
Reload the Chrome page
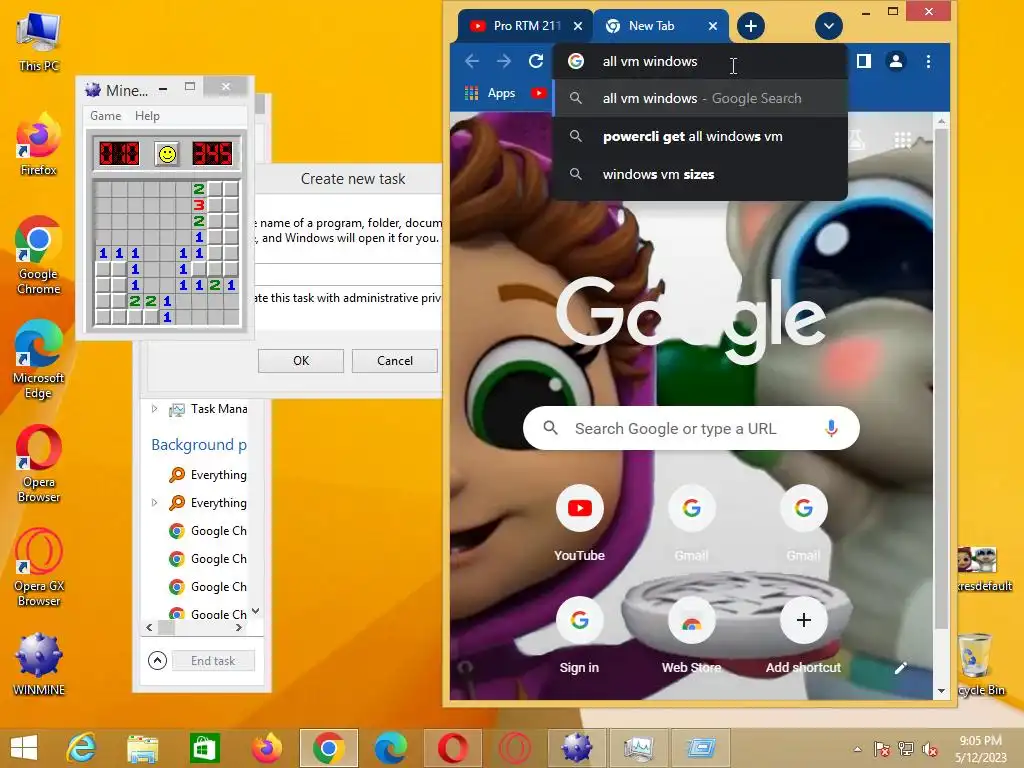pyautogui.click(x=536, y=61)
